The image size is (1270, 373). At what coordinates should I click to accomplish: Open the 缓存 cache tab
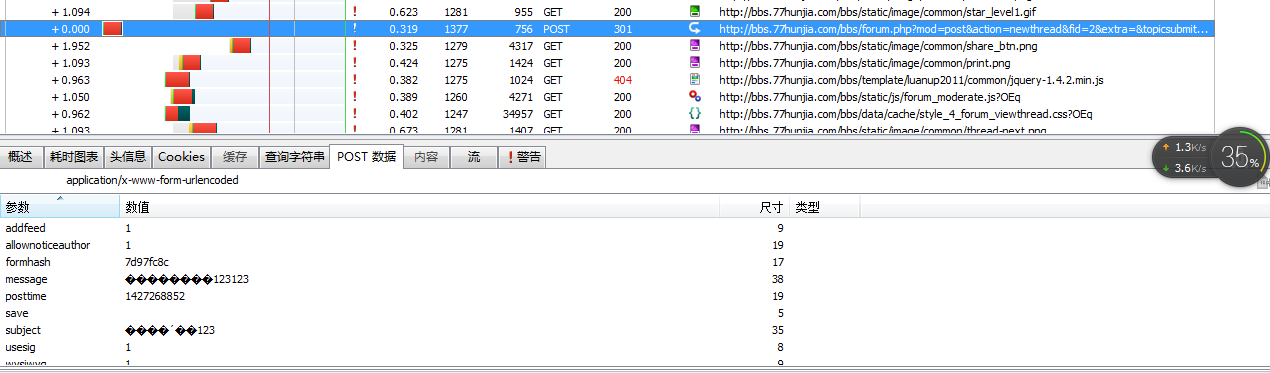(235, 157)
